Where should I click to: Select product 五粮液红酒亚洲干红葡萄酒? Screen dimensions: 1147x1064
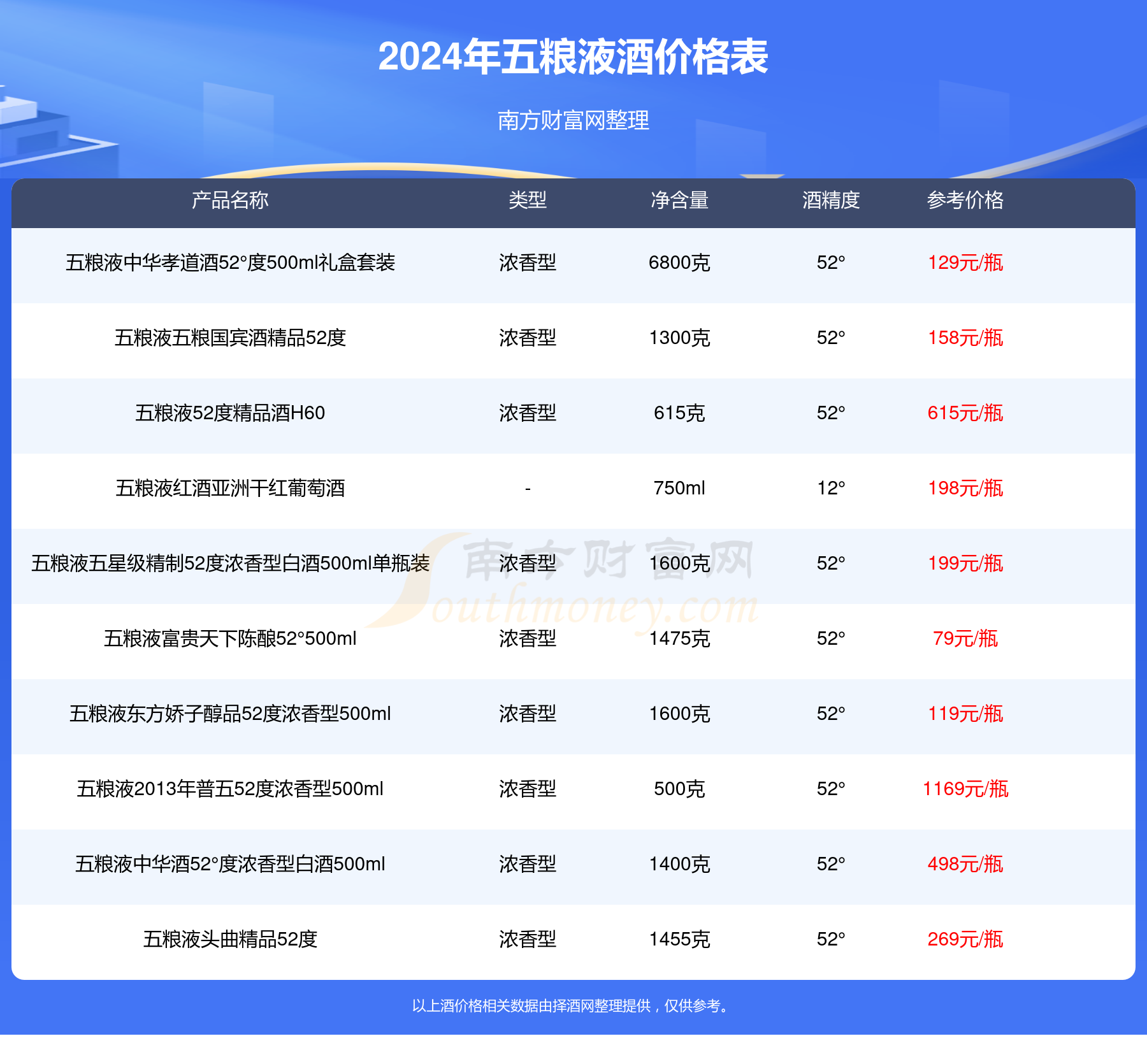tap(230, 488)
